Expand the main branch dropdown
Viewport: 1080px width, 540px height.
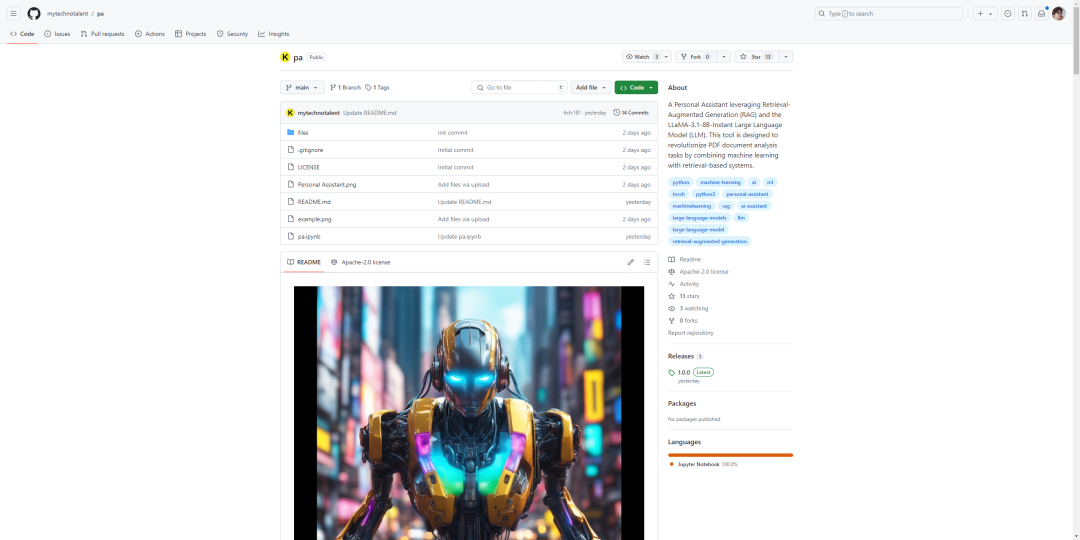[x=302, y=88]
